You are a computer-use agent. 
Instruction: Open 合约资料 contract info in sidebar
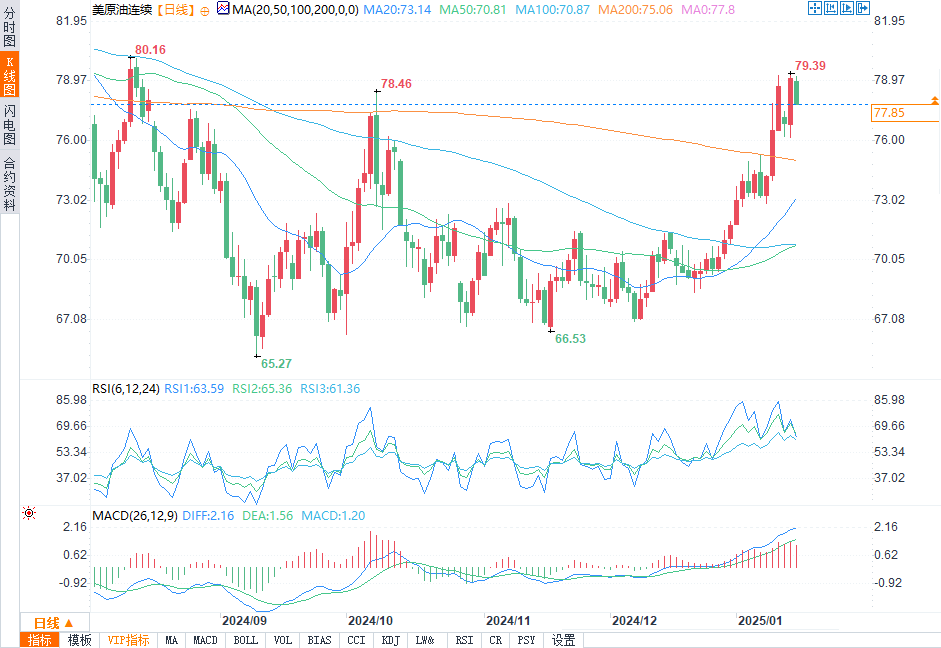pos(10,184)
